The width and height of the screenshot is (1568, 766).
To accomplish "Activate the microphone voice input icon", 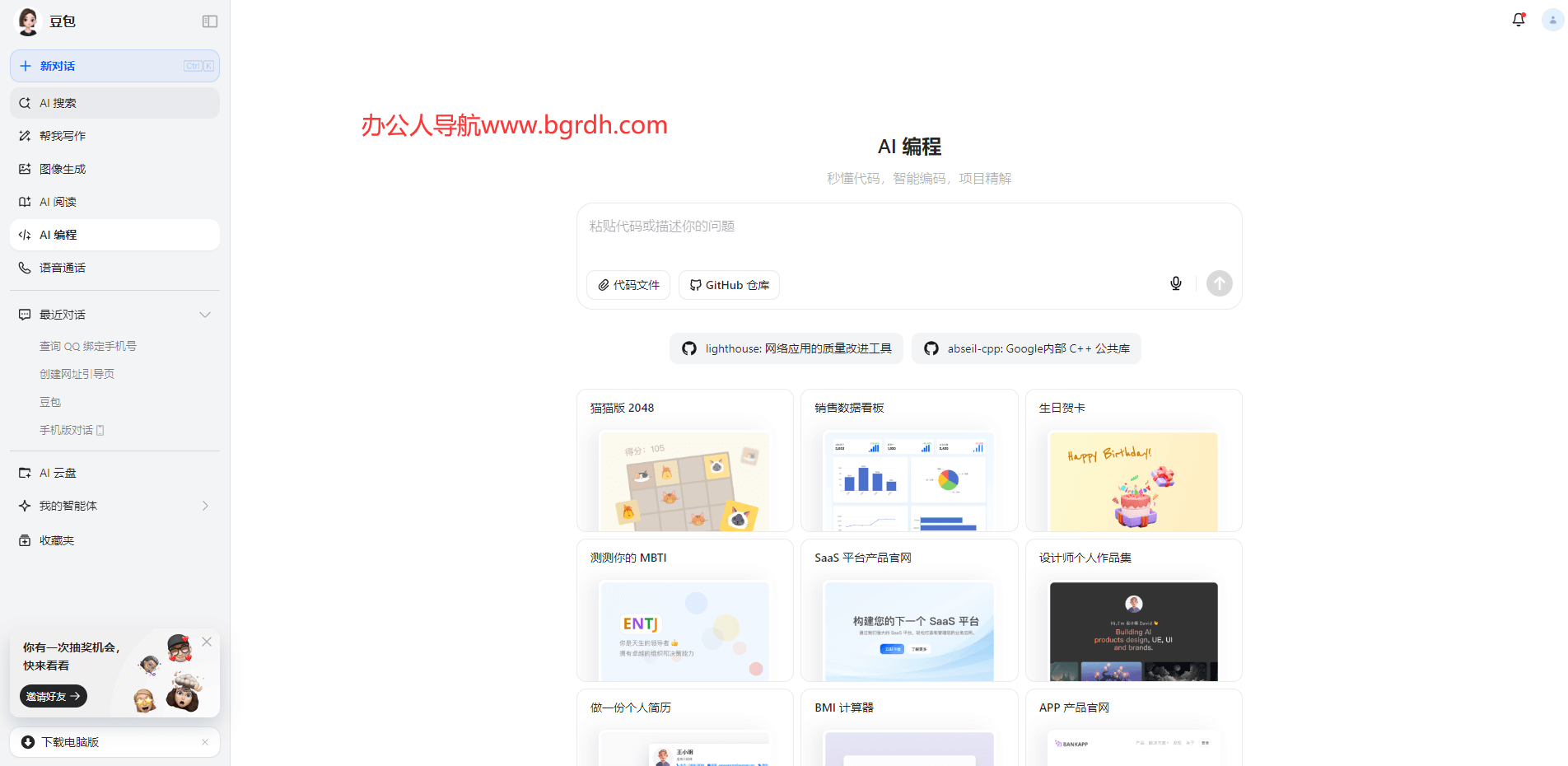I will pos(1176,283).
